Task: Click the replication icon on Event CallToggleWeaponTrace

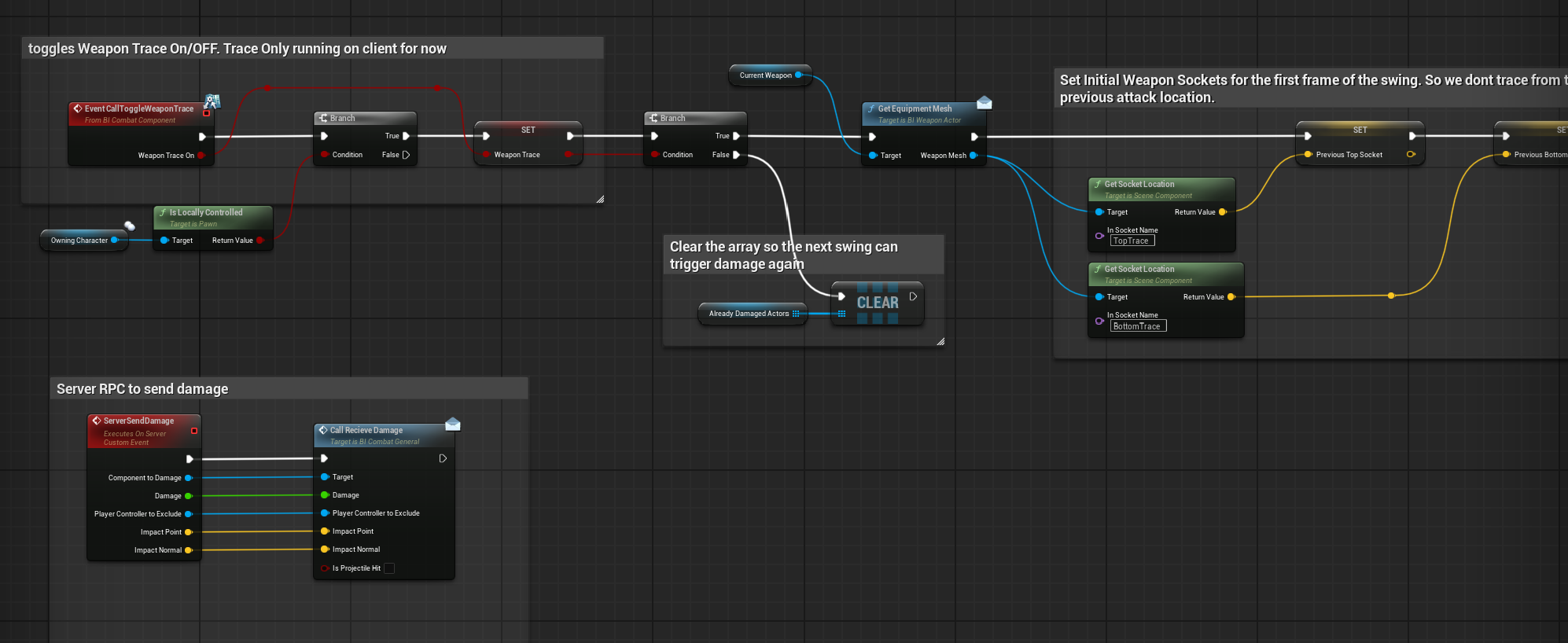Action: coord(212,101)
